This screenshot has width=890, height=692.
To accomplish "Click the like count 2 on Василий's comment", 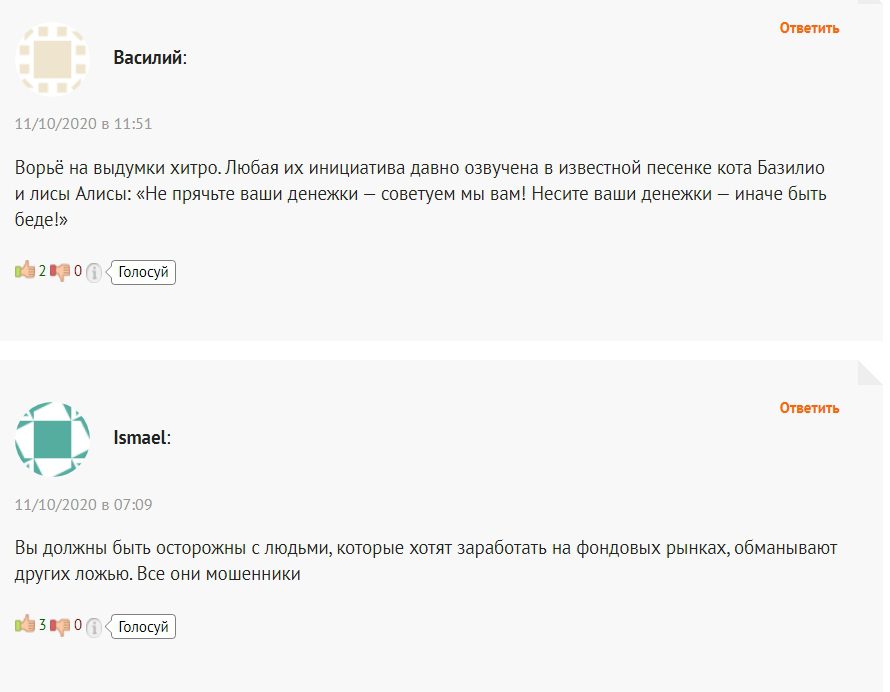I will (42, 271).
